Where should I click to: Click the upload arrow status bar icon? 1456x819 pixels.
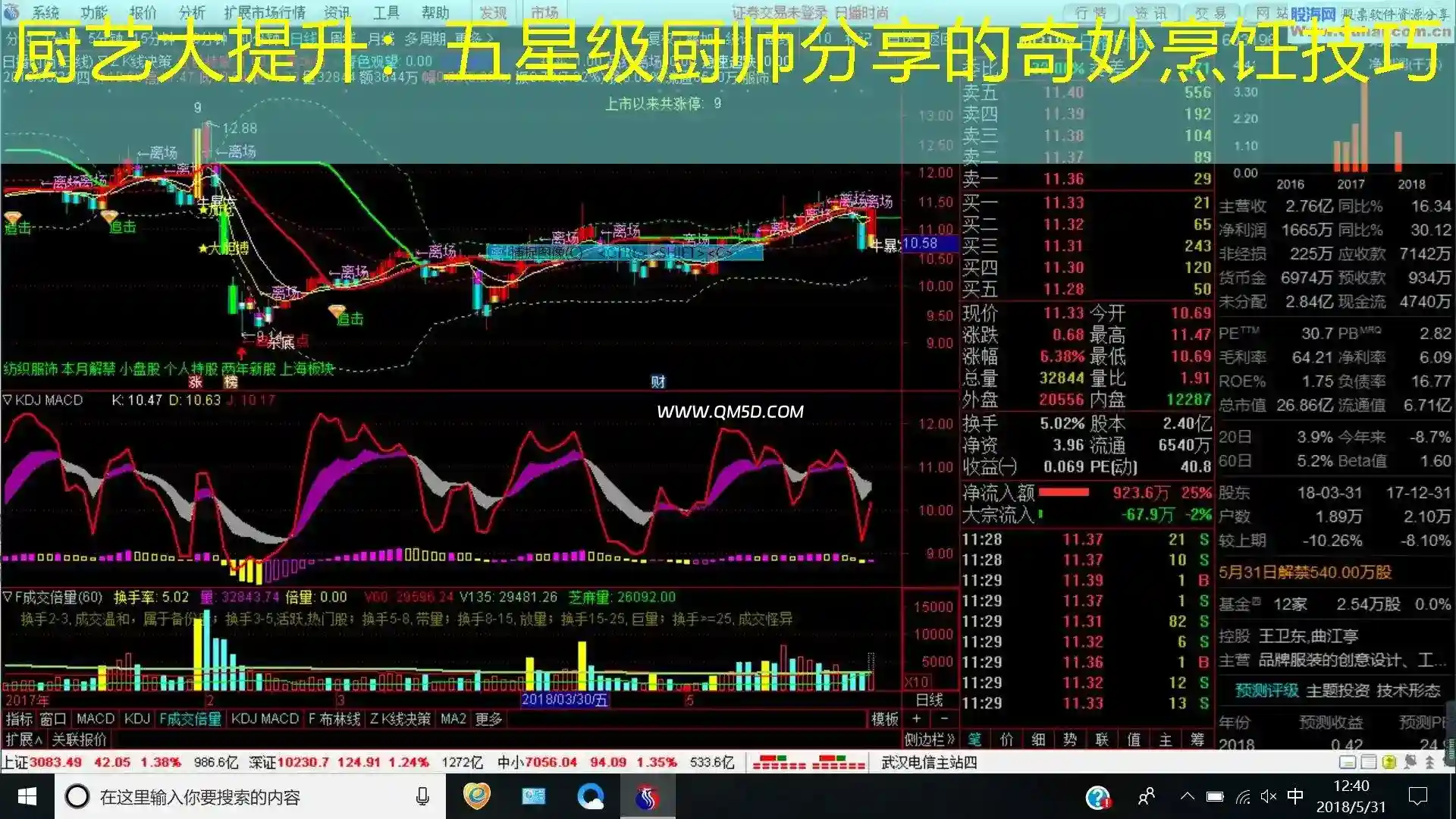[x=1429, y=762]
